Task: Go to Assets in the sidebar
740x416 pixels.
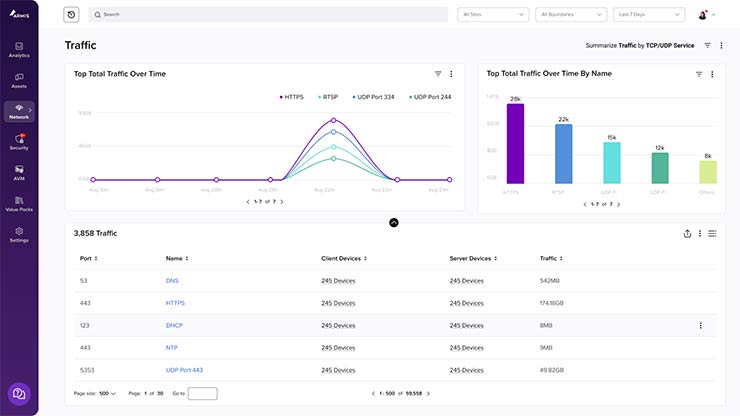Action: [19, 80]
